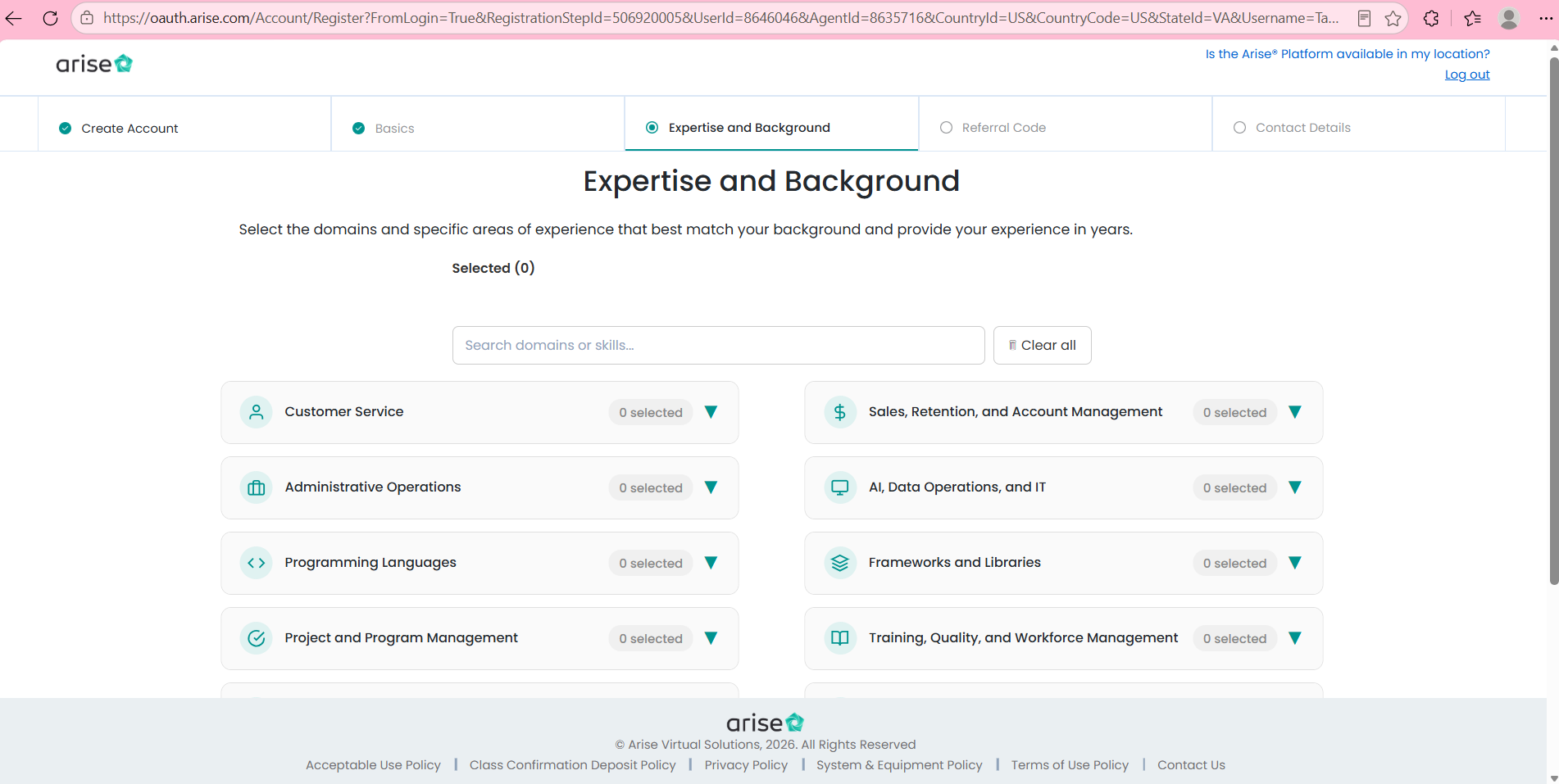Image resolution: width=1559 pixels, height=784 pixels.
Task: Click the Programming Languages code brackets icon
Action: click(257, 563)
